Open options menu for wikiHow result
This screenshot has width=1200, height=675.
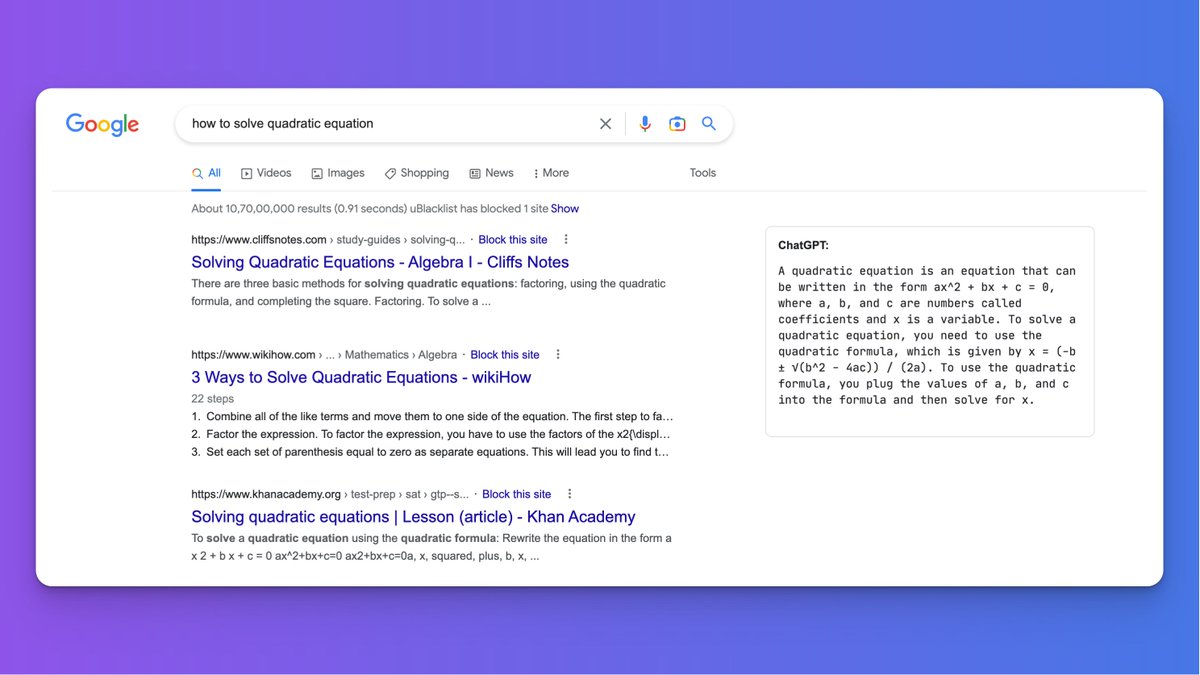tap(558, 355)
